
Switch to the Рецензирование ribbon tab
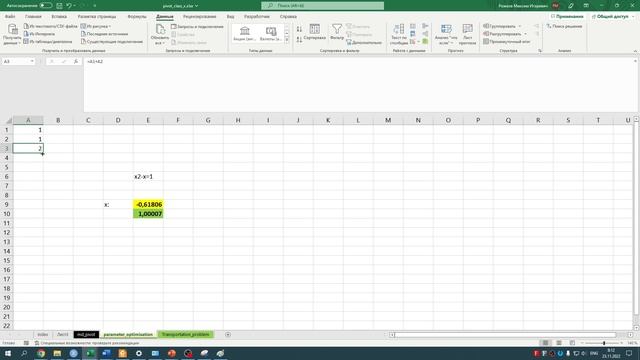click(200, 17)
